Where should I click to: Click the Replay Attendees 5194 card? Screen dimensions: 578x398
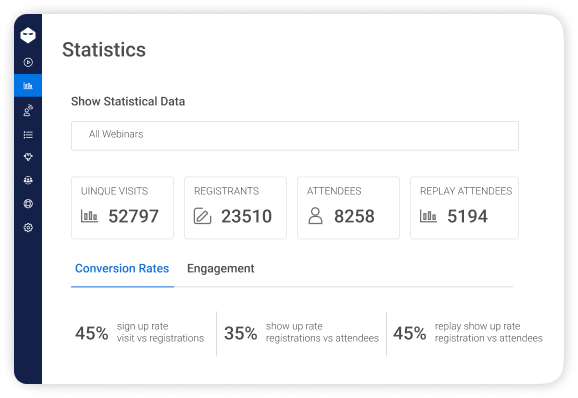coord(464,207)
